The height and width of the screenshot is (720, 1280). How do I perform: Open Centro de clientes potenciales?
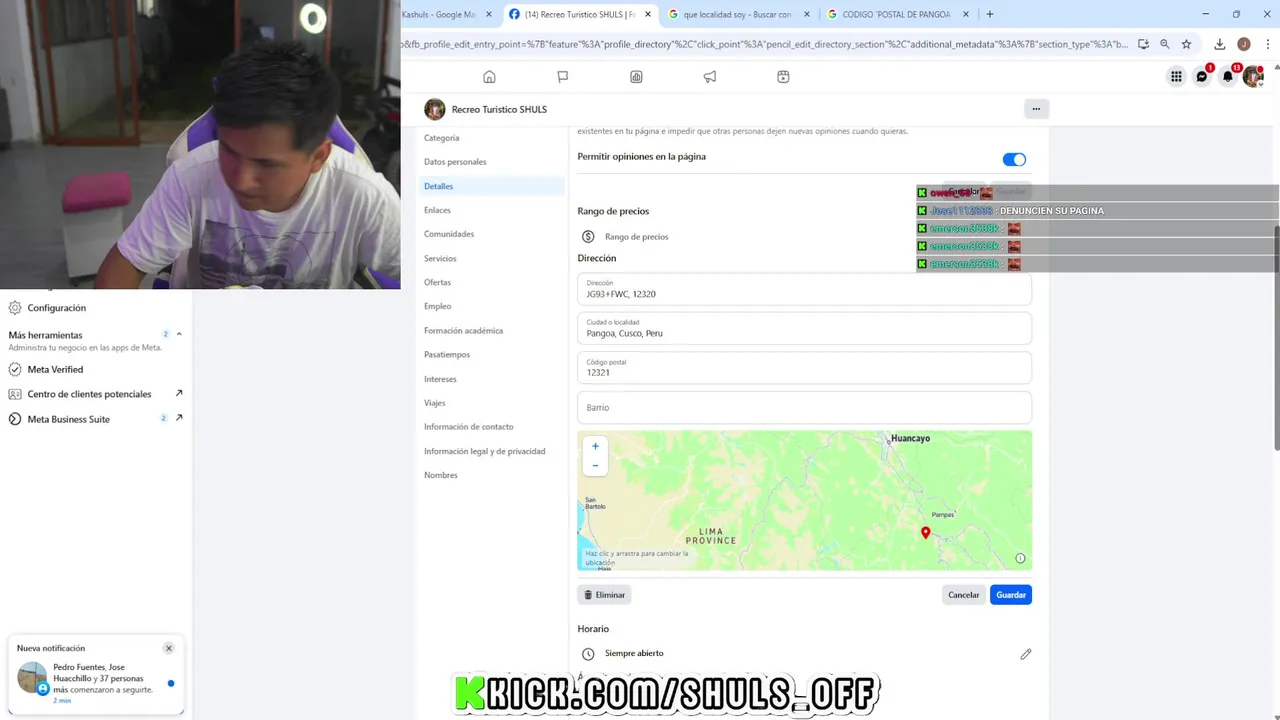(x=89, y=394)
